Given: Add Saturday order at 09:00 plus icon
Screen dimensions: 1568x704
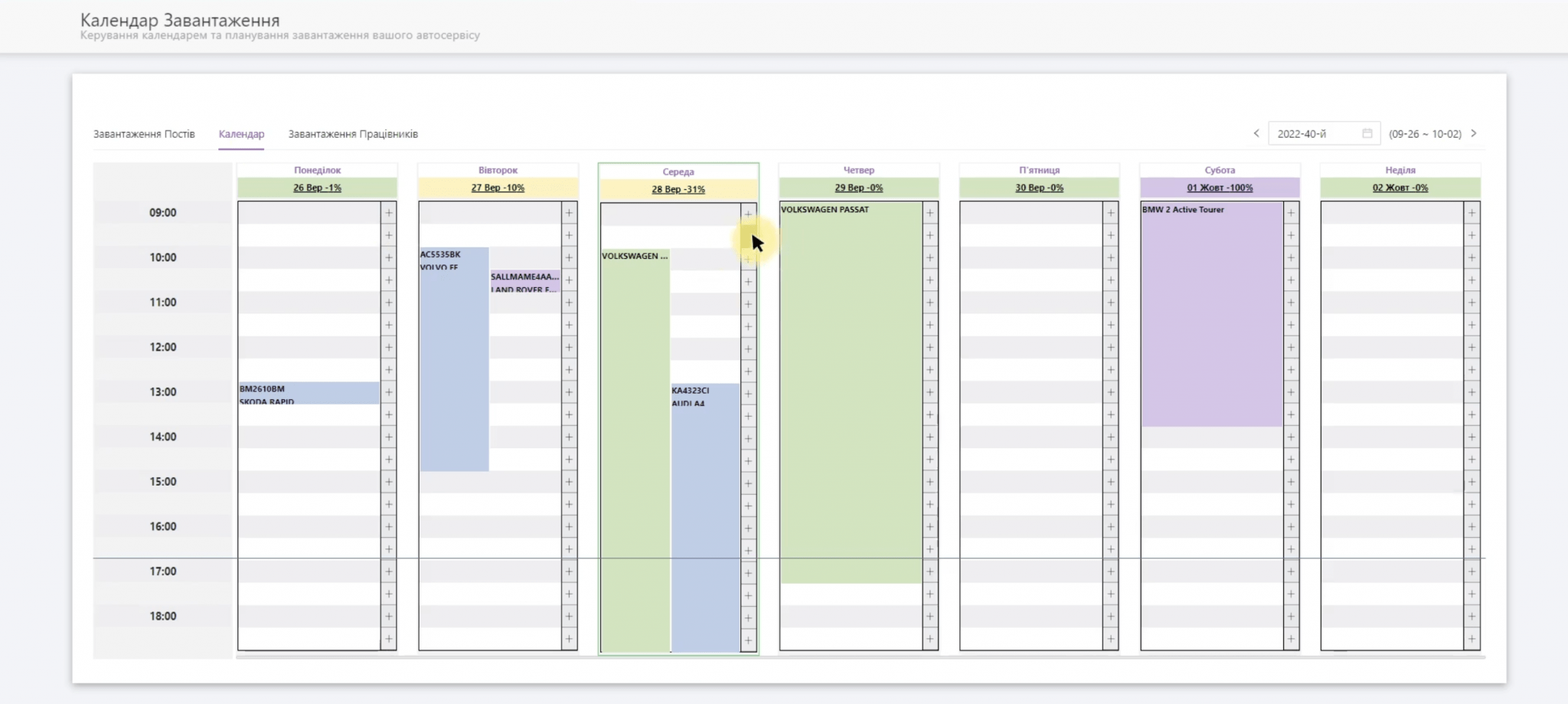Looking at the screenshot, I should coord(1292,213).
